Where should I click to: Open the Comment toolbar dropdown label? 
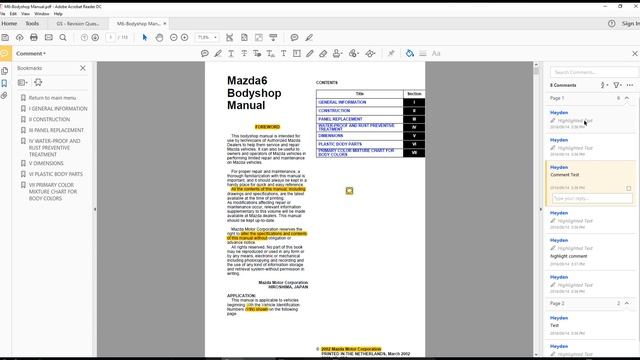(x=31, y=53)
